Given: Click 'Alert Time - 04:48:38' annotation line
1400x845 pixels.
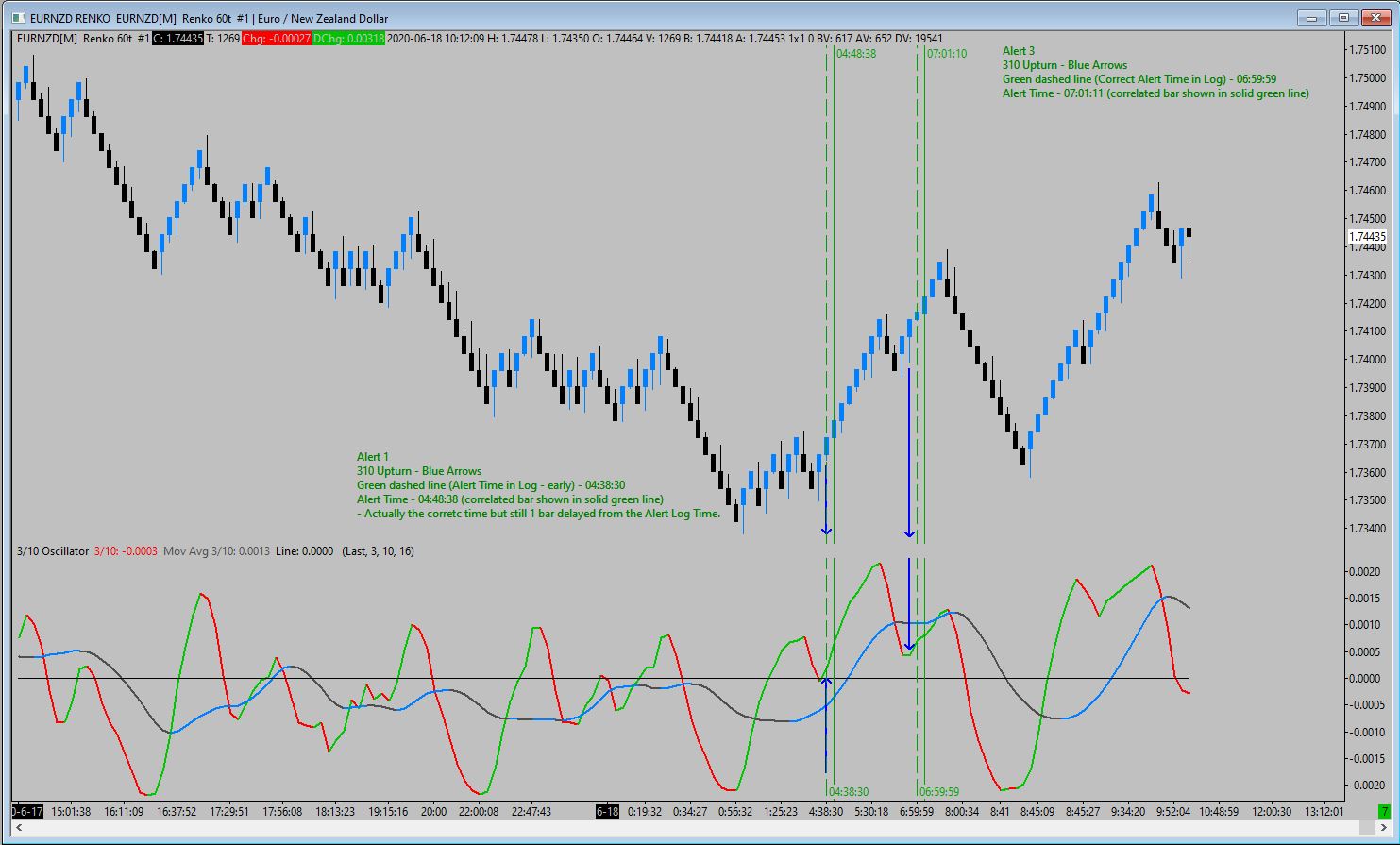Looking at the screenshot, I should tap(510, 499).
